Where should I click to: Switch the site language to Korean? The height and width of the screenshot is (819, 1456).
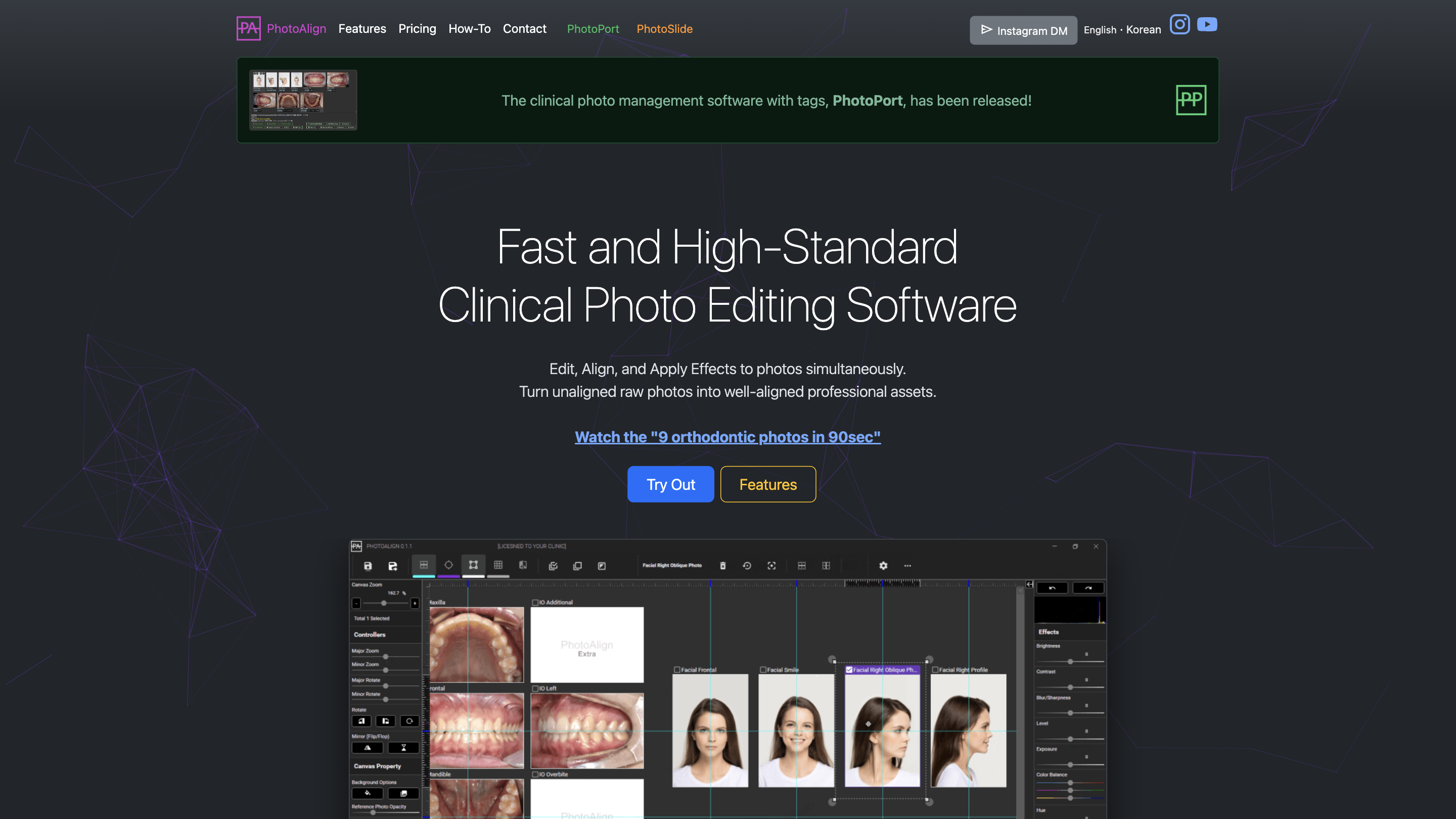[1144, 29]
